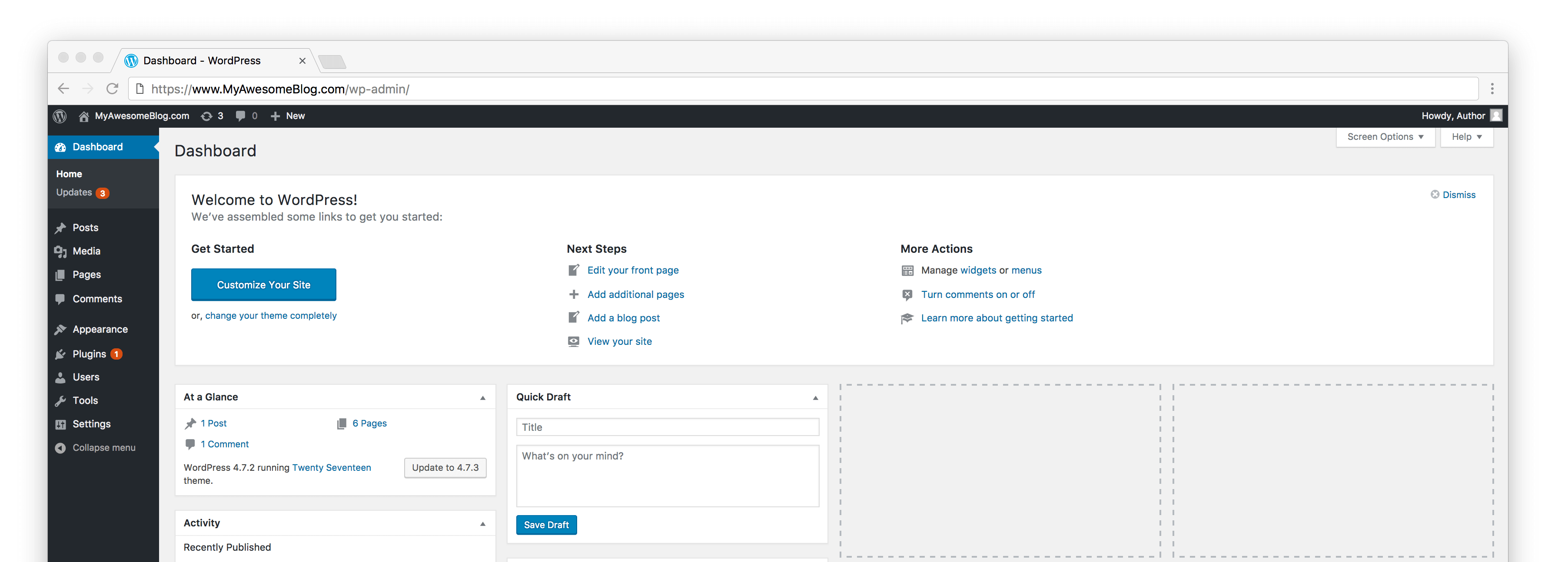
Task: Click the Collapse menu label
Action: click(104, 448)
